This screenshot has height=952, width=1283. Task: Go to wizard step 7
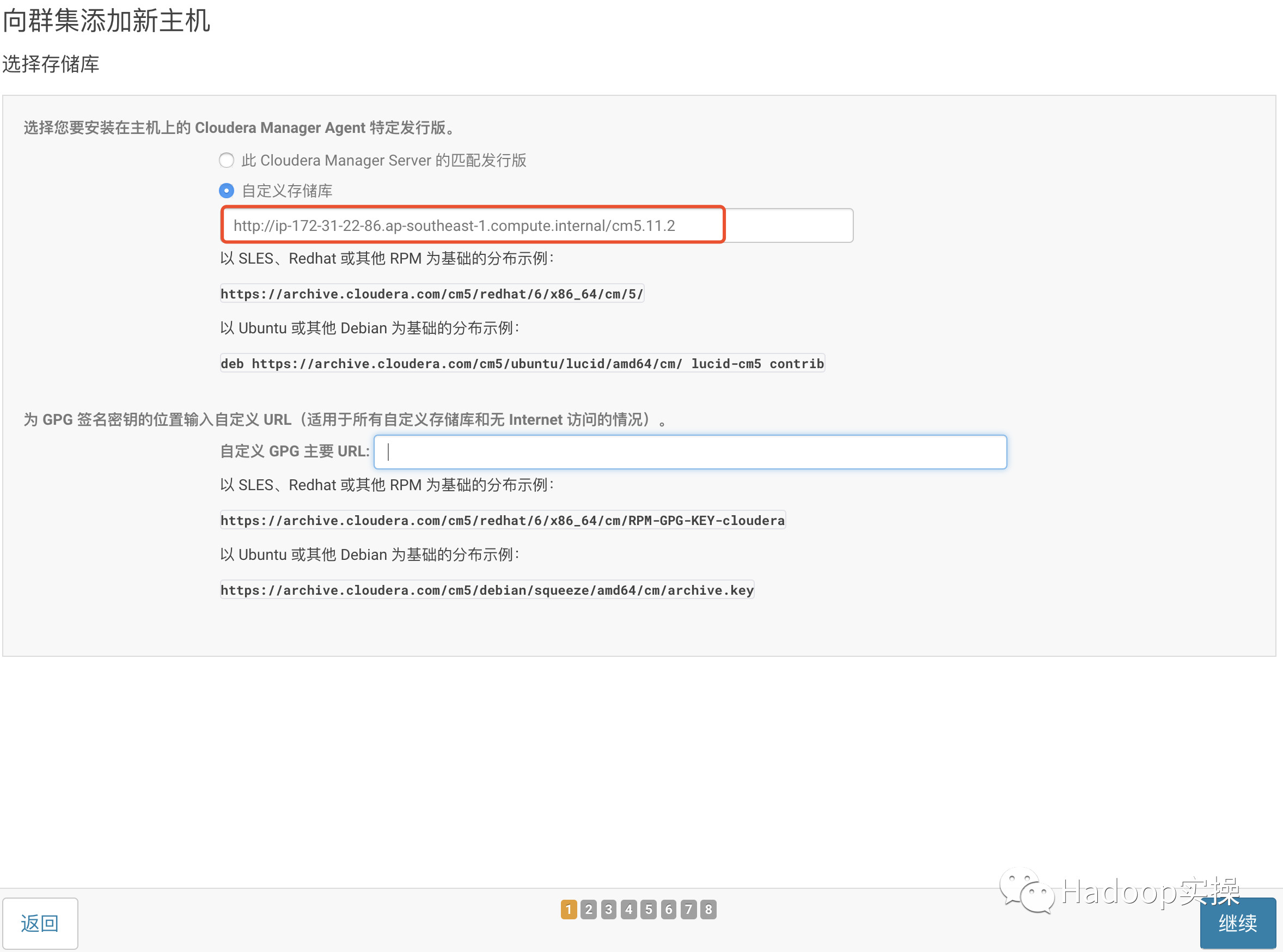click(x=688, y=910)
